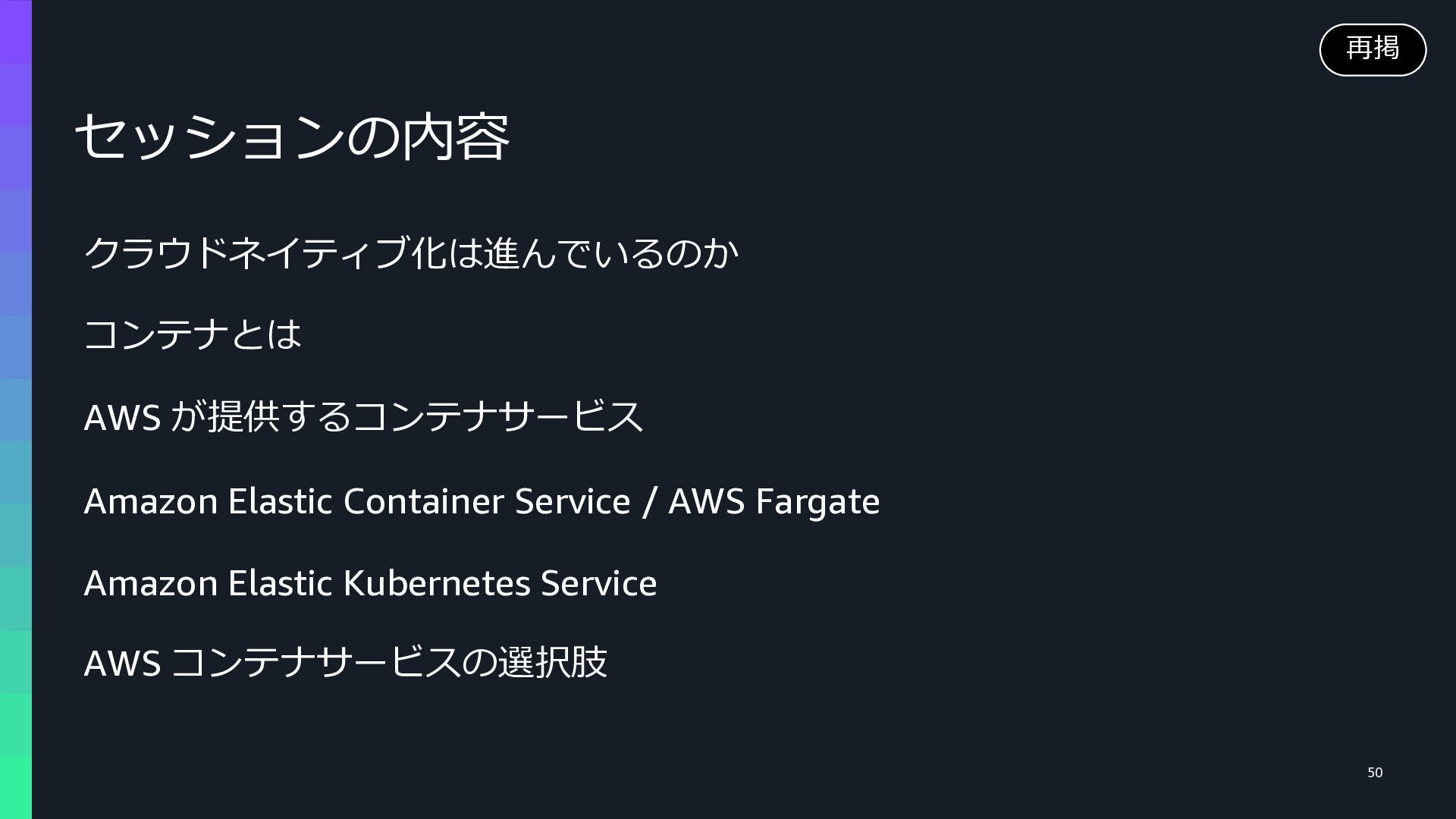This screenshot has width=1456, height=819.
Task: Click the word Fargate
Action: coord(817,503)
